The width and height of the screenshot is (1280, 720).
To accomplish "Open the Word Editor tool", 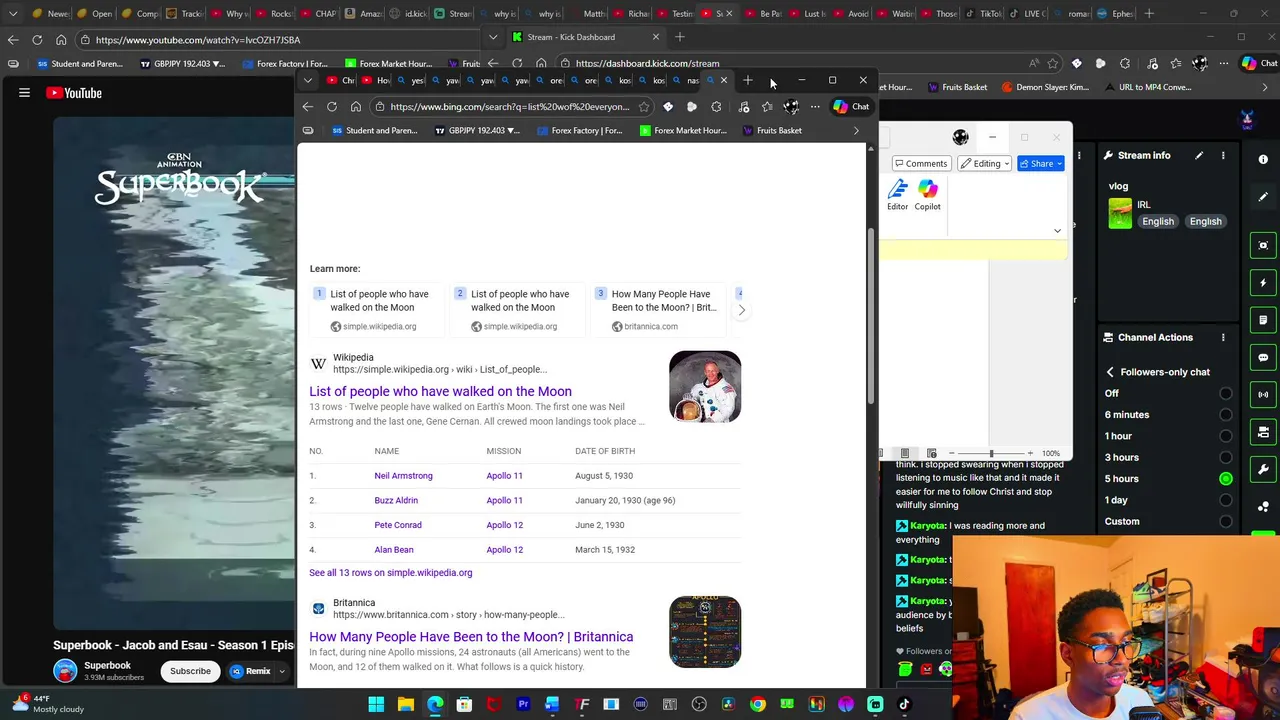I will point(897,195).
